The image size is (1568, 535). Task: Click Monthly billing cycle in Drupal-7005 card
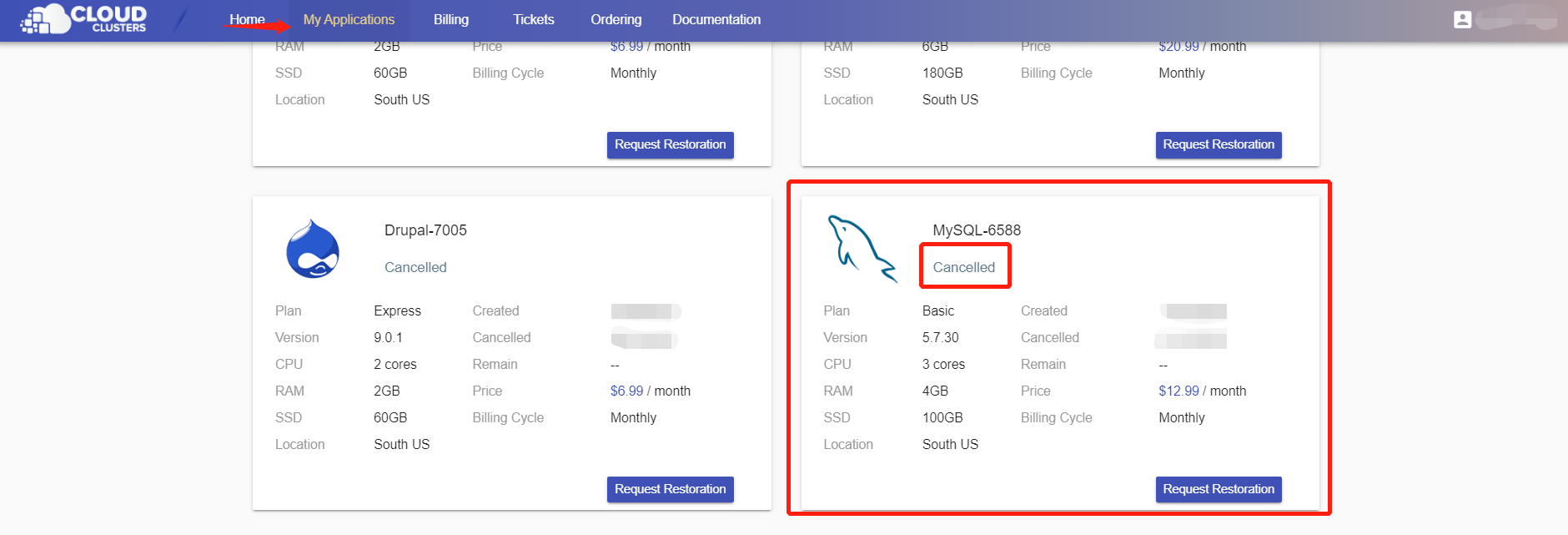point(633,417)
